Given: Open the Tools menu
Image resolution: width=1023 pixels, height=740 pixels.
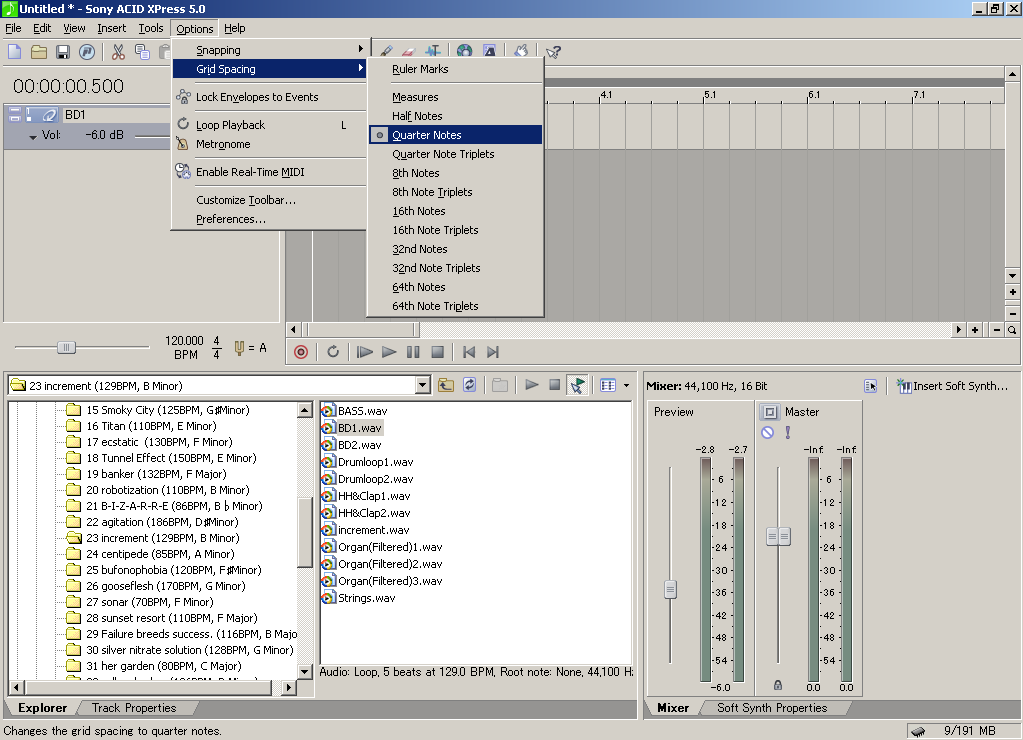Looking at the screenshot, I should 151,28.
